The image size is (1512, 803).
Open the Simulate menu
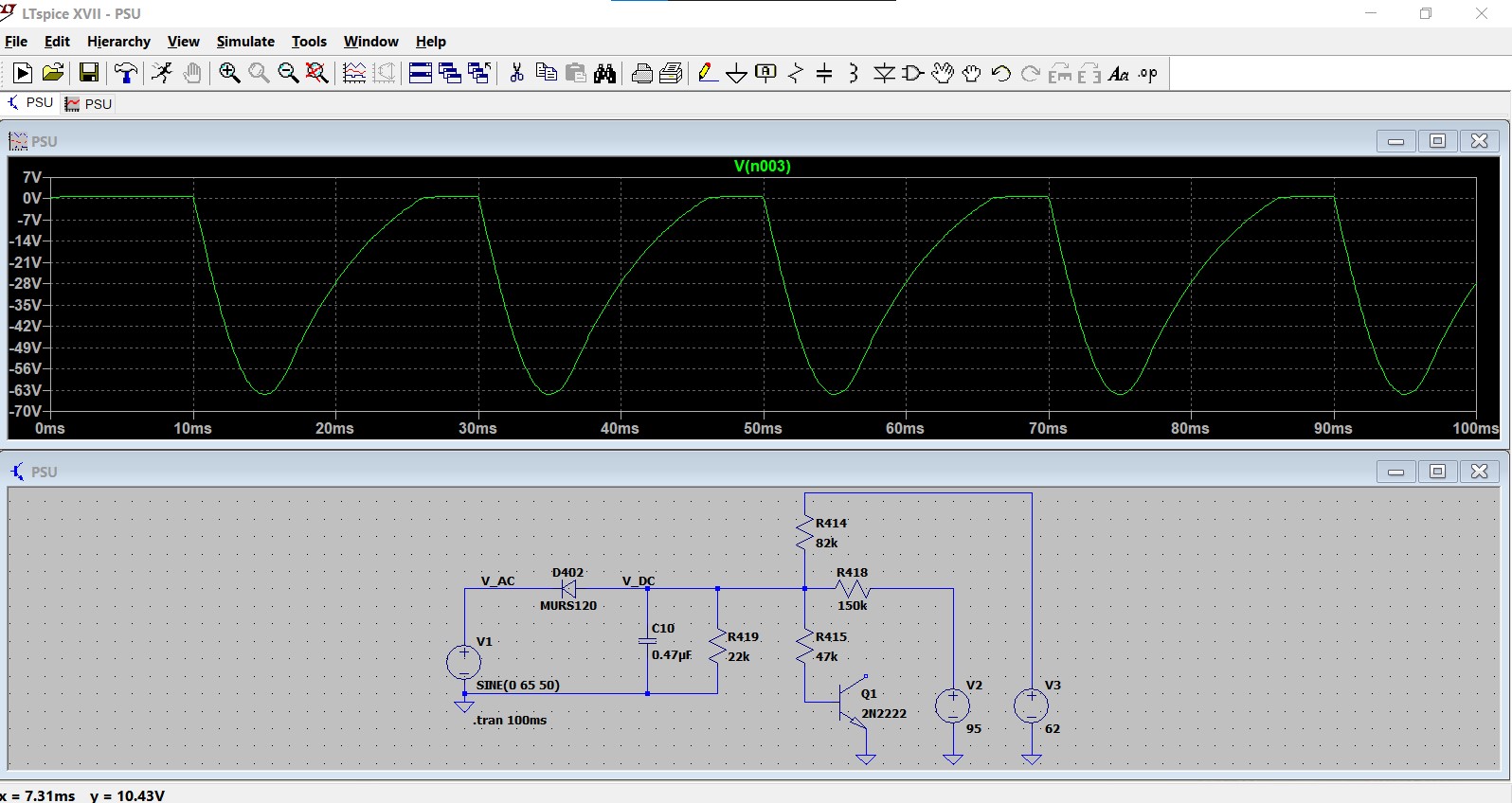click(245, 42)
